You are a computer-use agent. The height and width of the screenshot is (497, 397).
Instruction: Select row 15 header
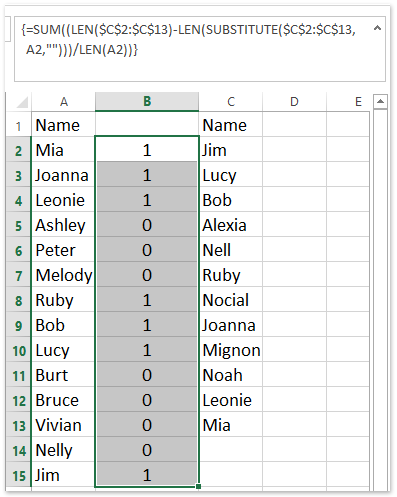point(18,476)
